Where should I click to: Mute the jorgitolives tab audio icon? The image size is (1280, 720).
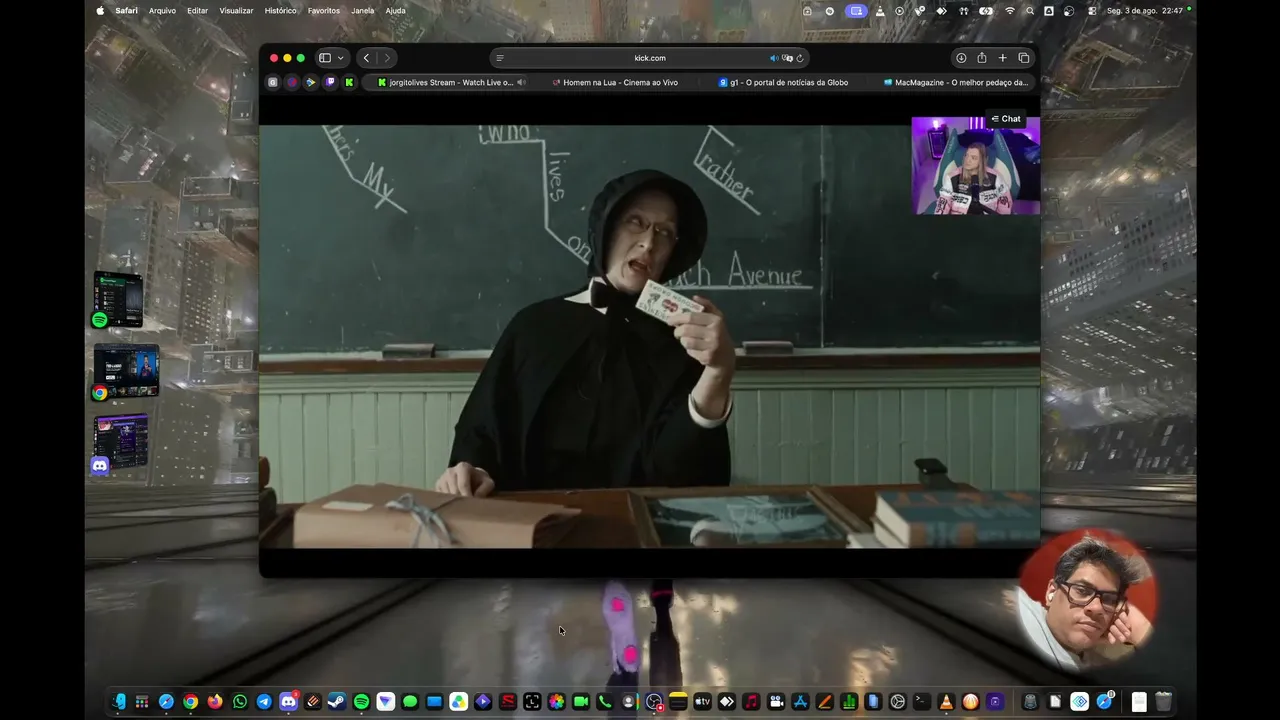[521, 82]
